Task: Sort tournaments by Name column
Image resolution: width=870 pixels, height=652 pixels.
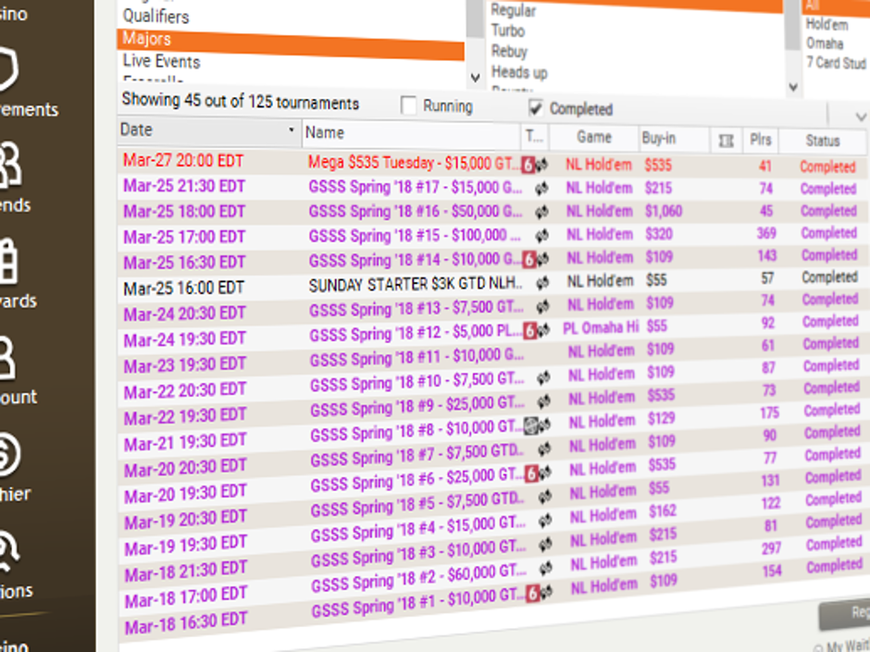Action: [x=411, y=134]
